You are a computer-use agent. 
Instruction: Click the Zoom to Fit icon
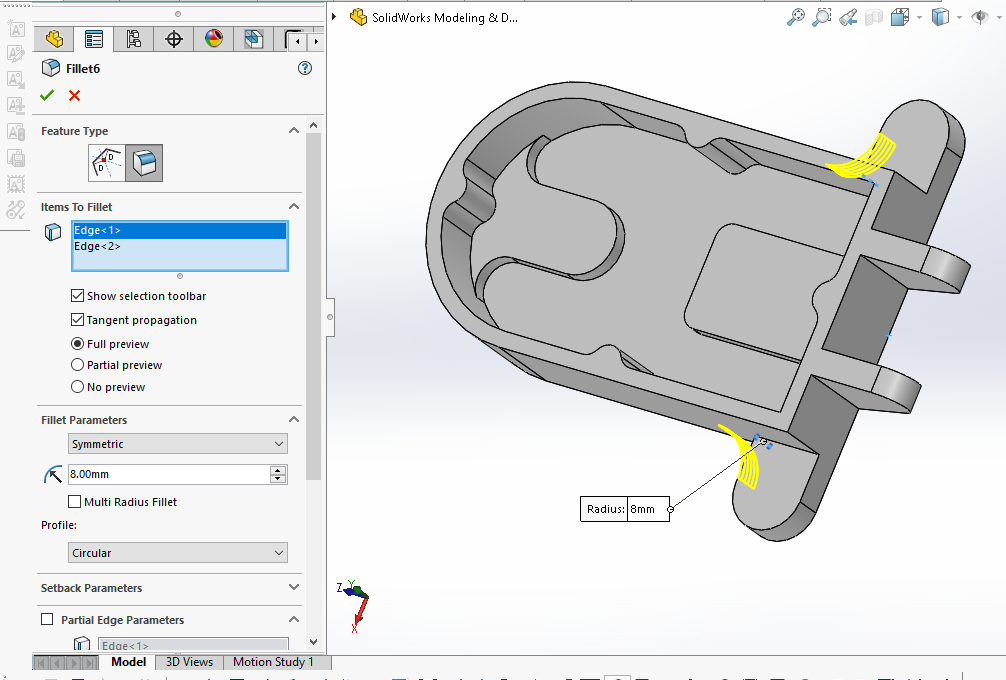pyautogui.click(x=796, y=17)
